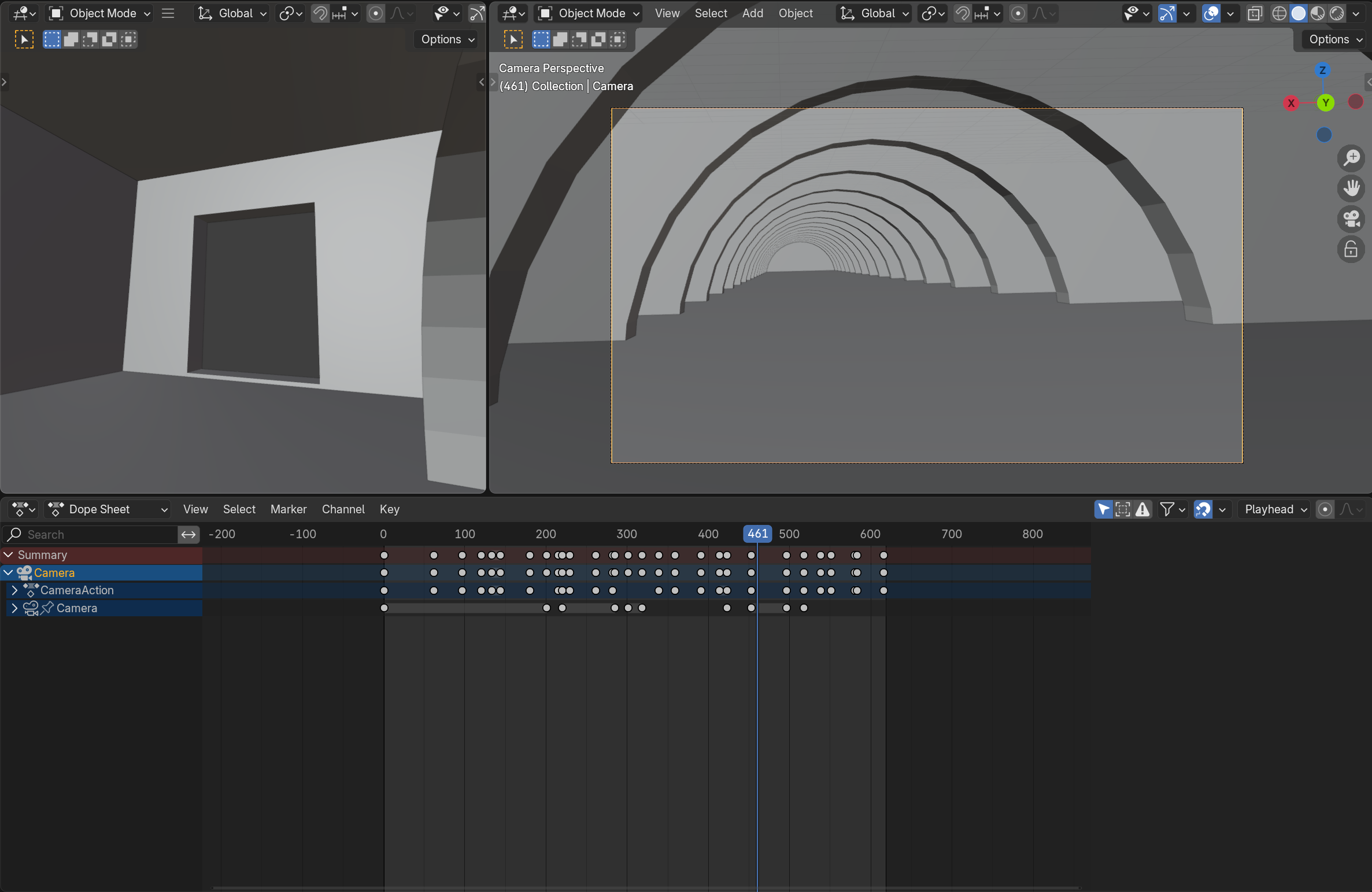
Task: Click only show errors warning icon
Action: pyautogui.click(x=1142, y=509)
